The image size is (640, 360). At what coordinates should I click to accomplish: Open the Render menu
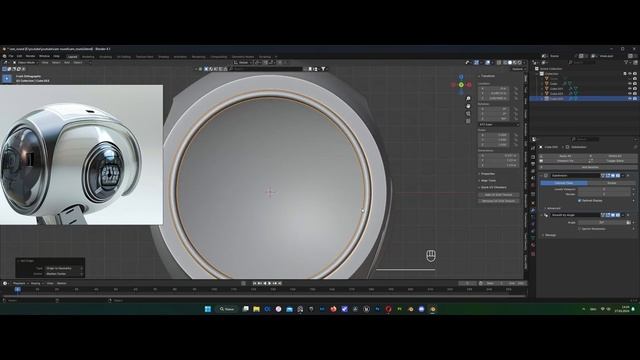tap(30, 56)
